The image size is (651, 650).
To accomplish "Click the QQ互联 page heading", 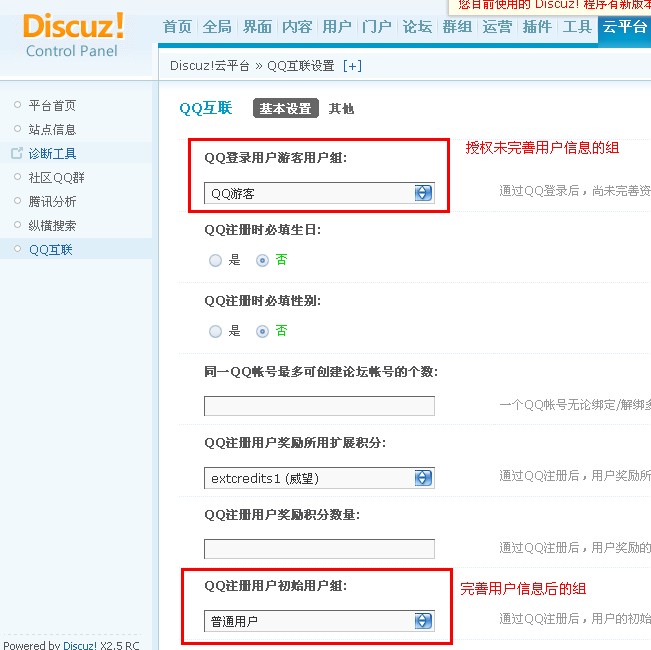I will 206,108.
